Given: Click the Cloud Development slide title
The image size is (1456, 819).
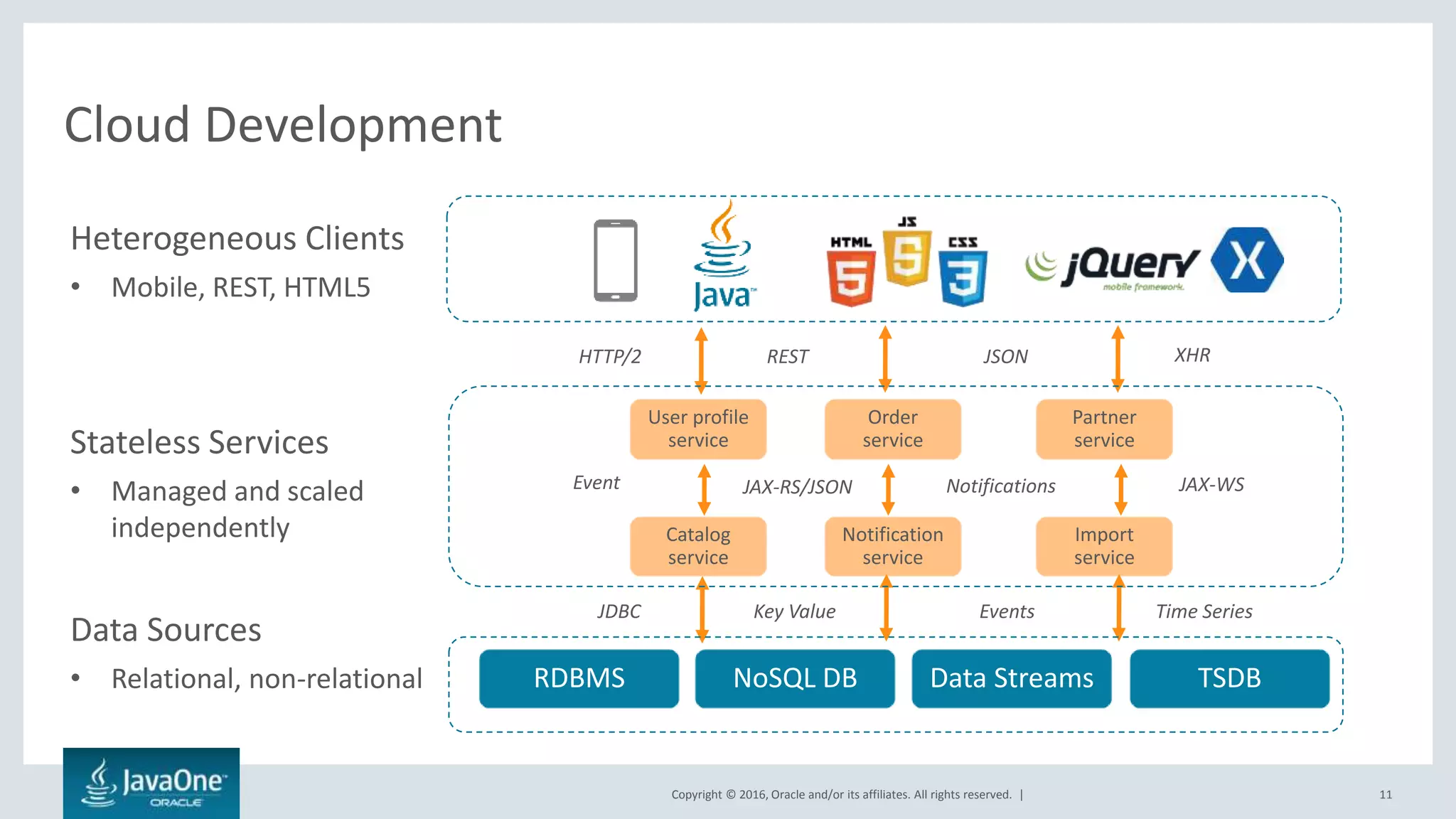Looking at the screenshot, I should [x=283, y=125].
